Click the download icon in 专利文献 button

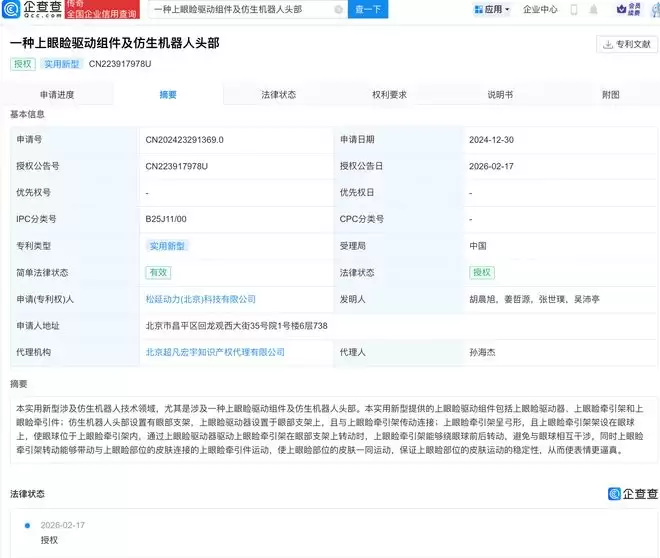click(x=607, y=44)
